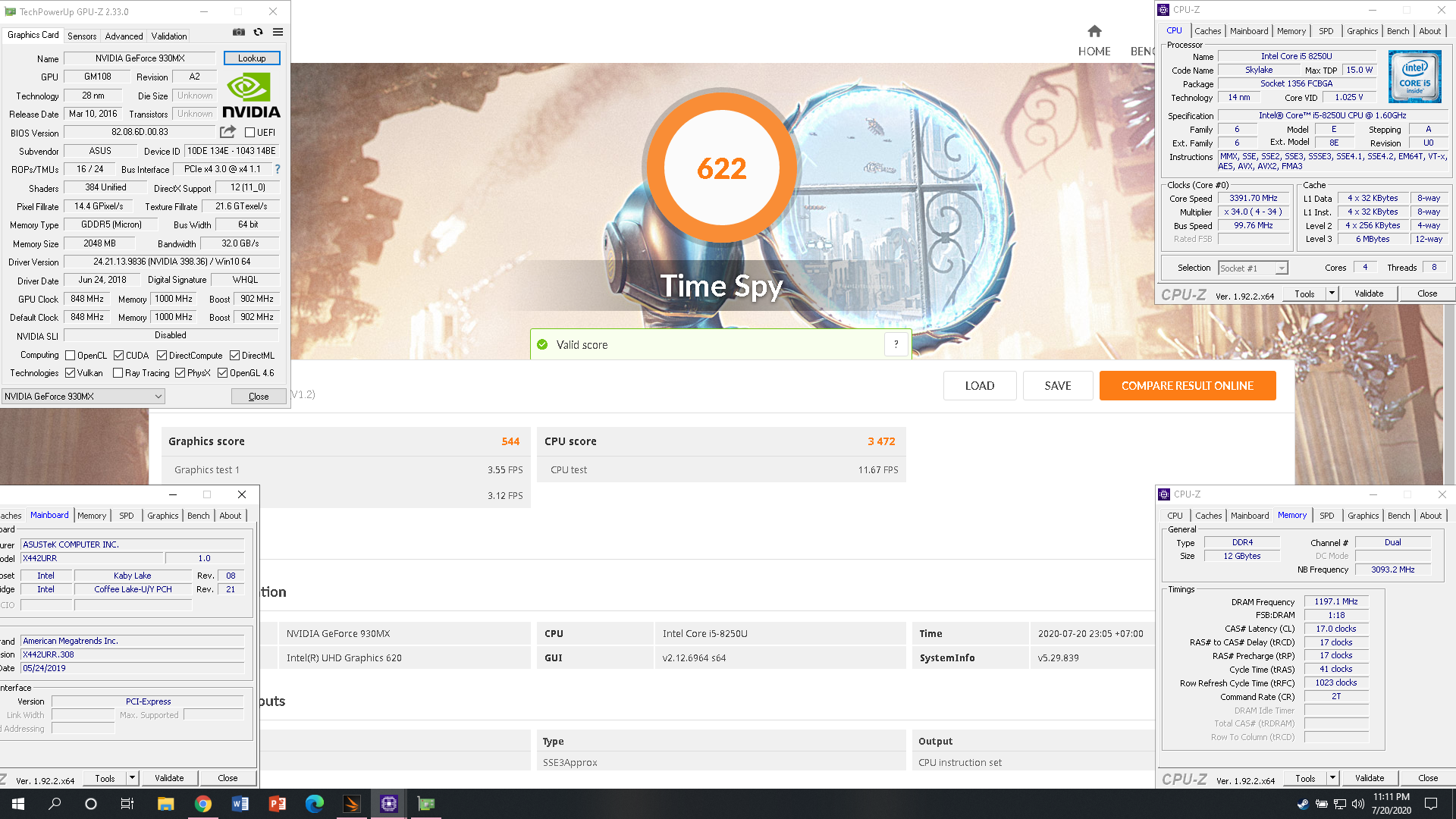Open Validation tab in GPU-Z

[169, 36]
